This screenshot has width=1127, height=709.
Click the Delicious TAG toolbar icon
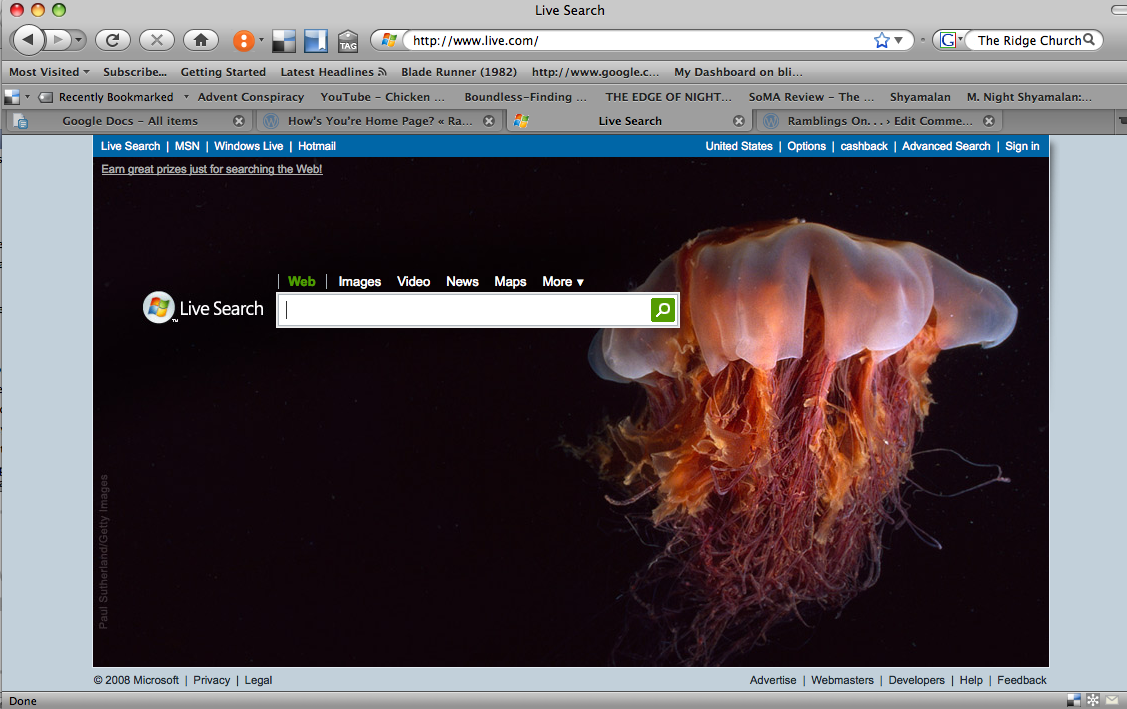348,41
